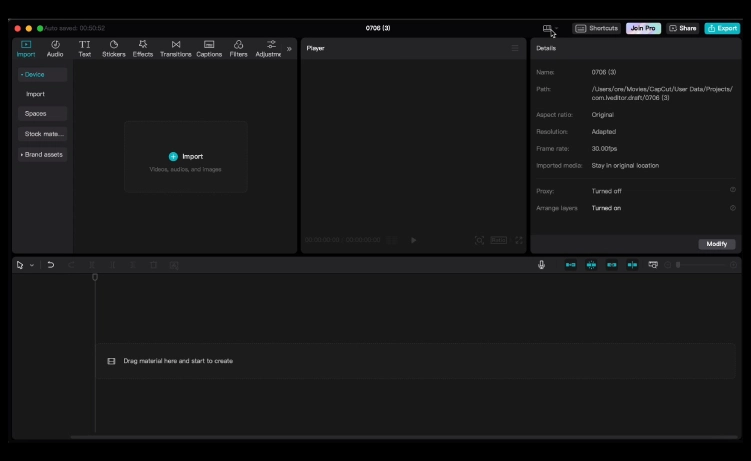Open the Captions panel
The width and height of the screenshot is (751, 461).
[209, 48]
